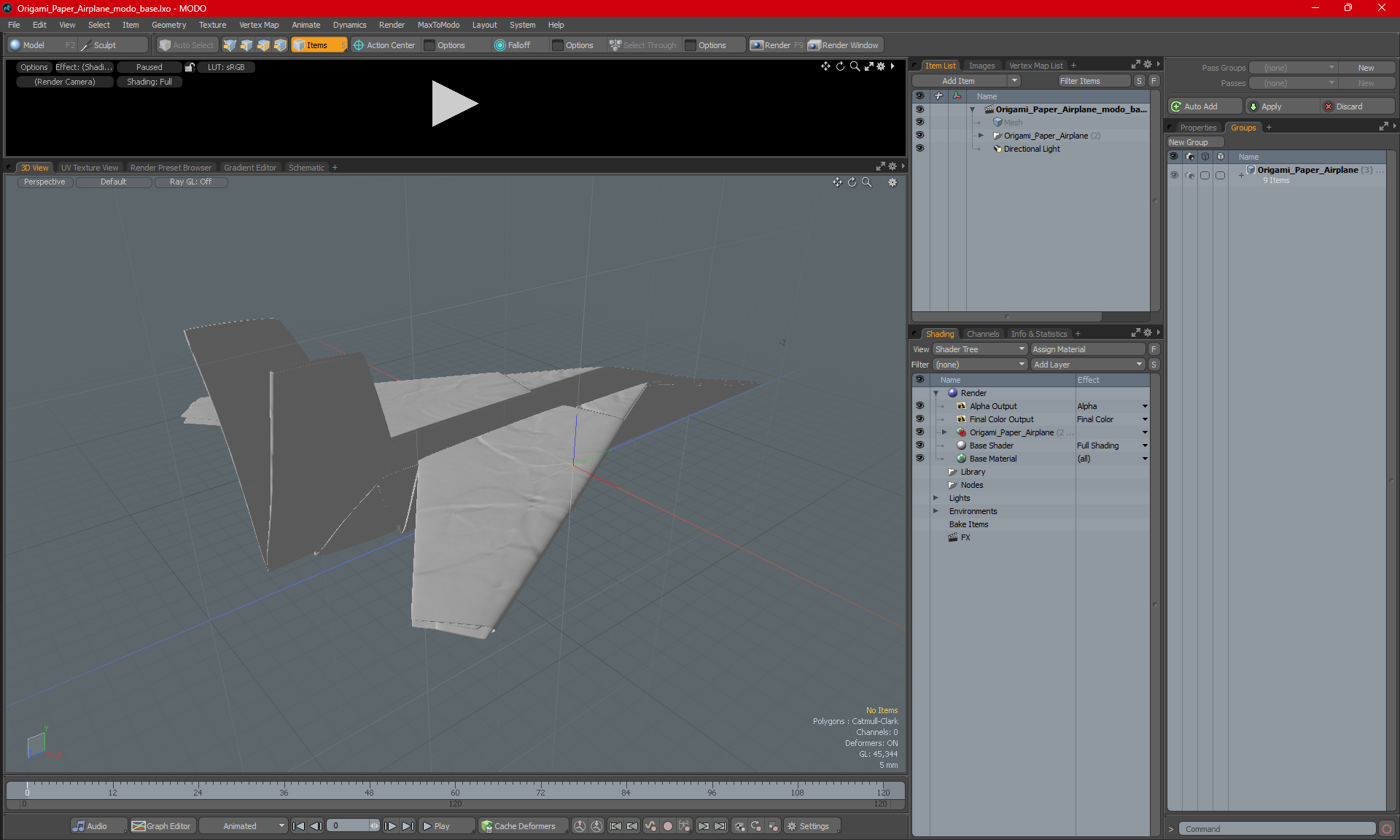Click the Assign Material button

coord(1088,349)
